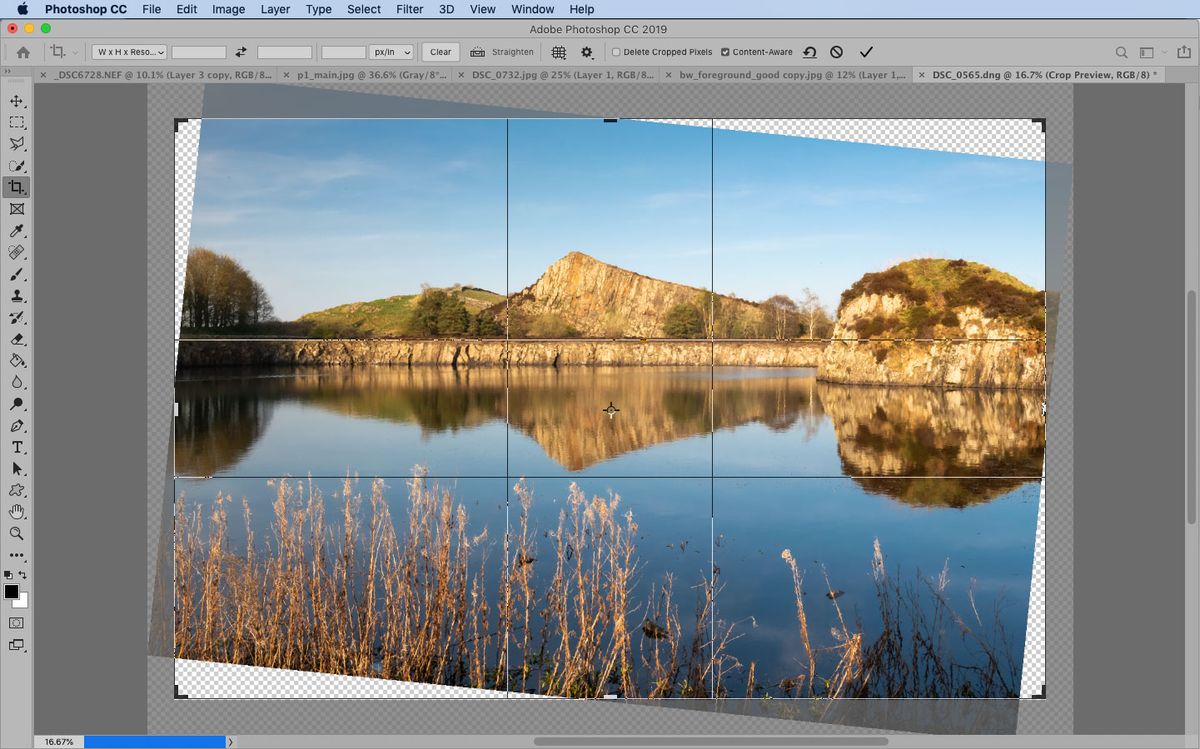1200x749 pixels.
Task: Open the Edit Toolbar three-dots menu
Action: 17,555
